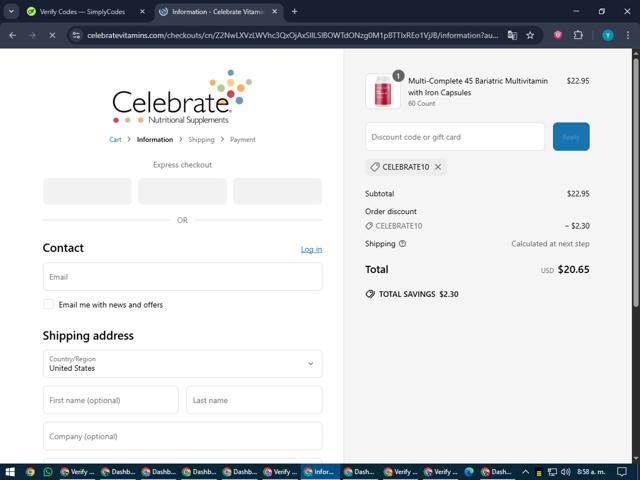Click the Discount code or gift card field
The image size is (640, 480).
[x=455, y=137]
